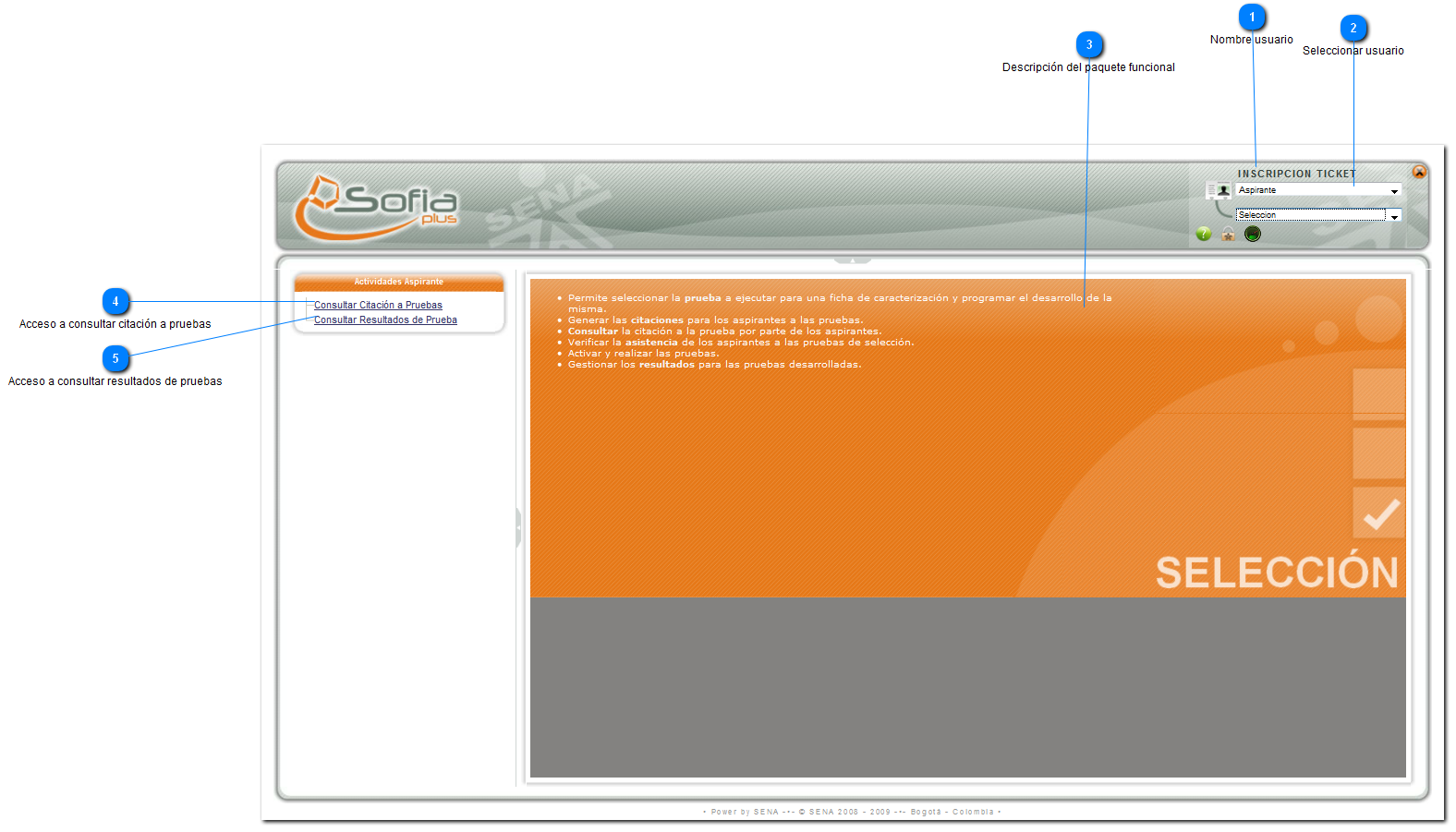Click the orange close session X icon

(1419, 172)
